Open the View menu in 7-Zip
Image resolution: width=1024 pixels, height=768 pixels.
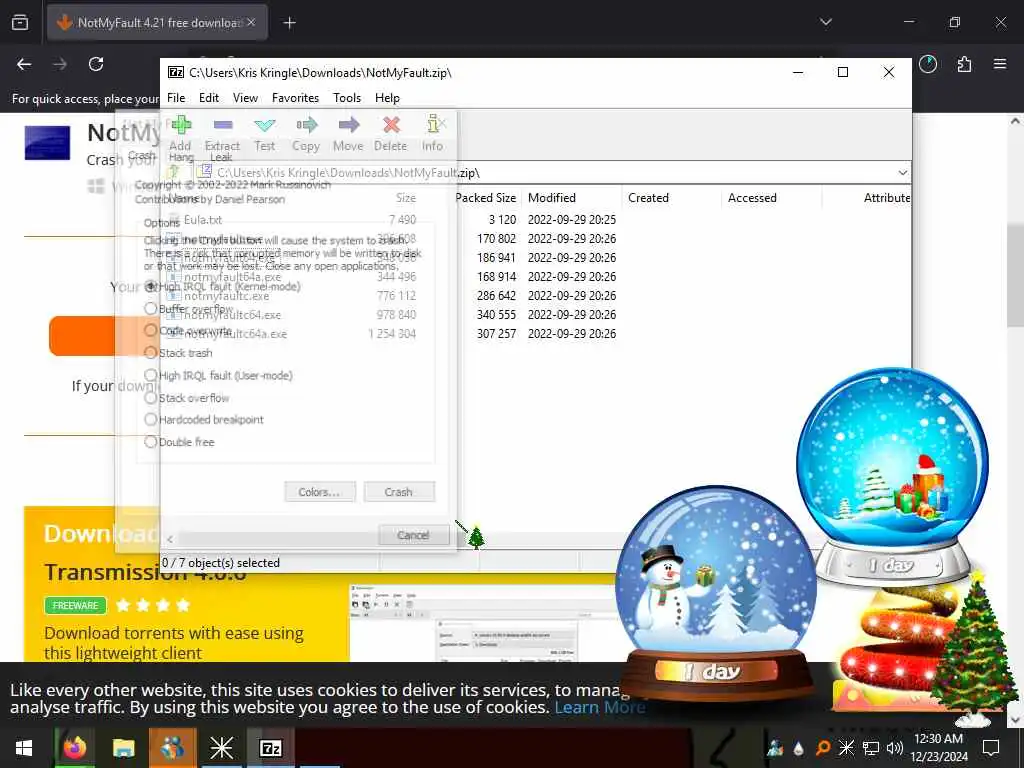(246, 98)
